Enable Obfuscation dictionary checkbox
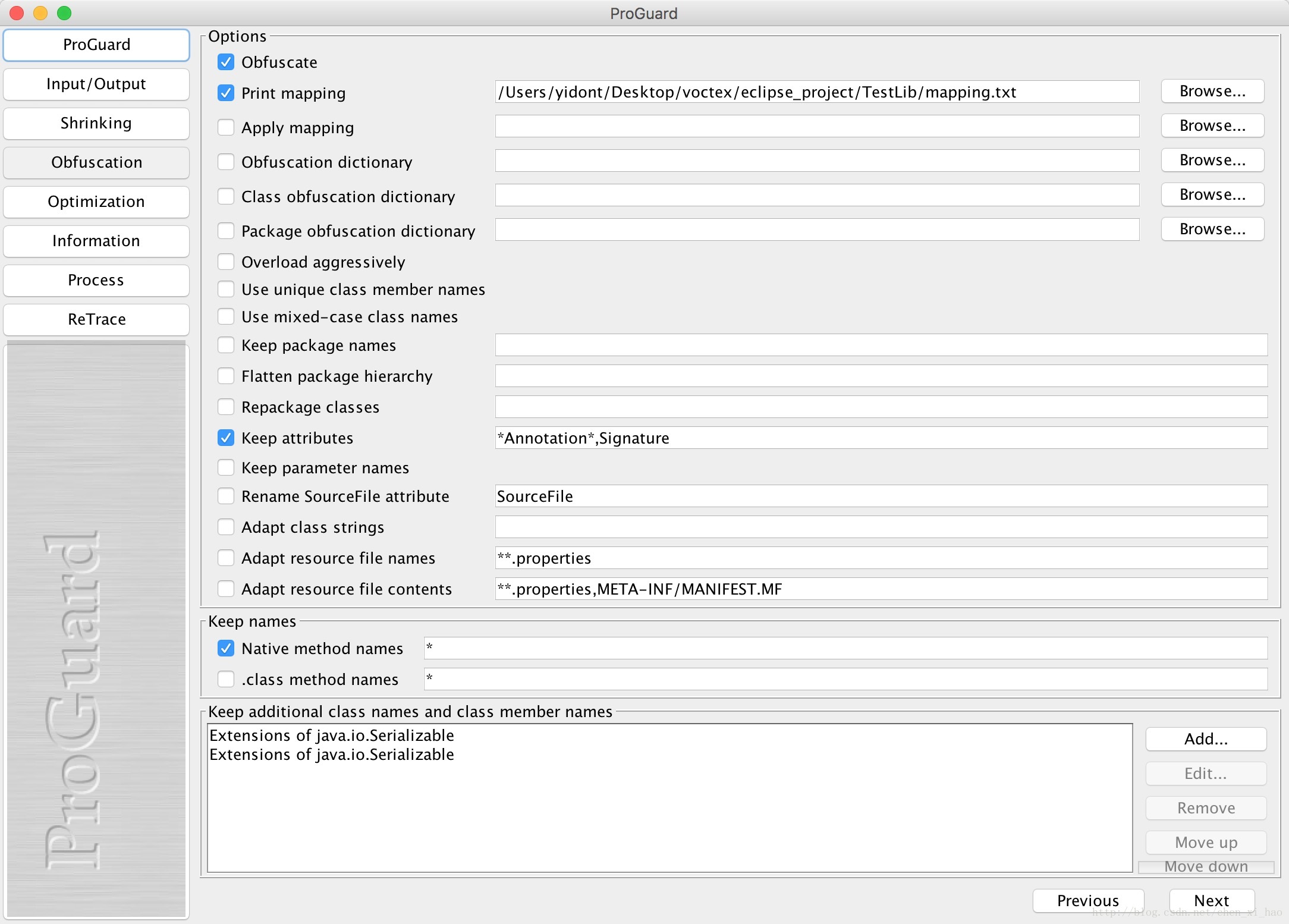This screenshot has height=924, width=1289. 226,162
